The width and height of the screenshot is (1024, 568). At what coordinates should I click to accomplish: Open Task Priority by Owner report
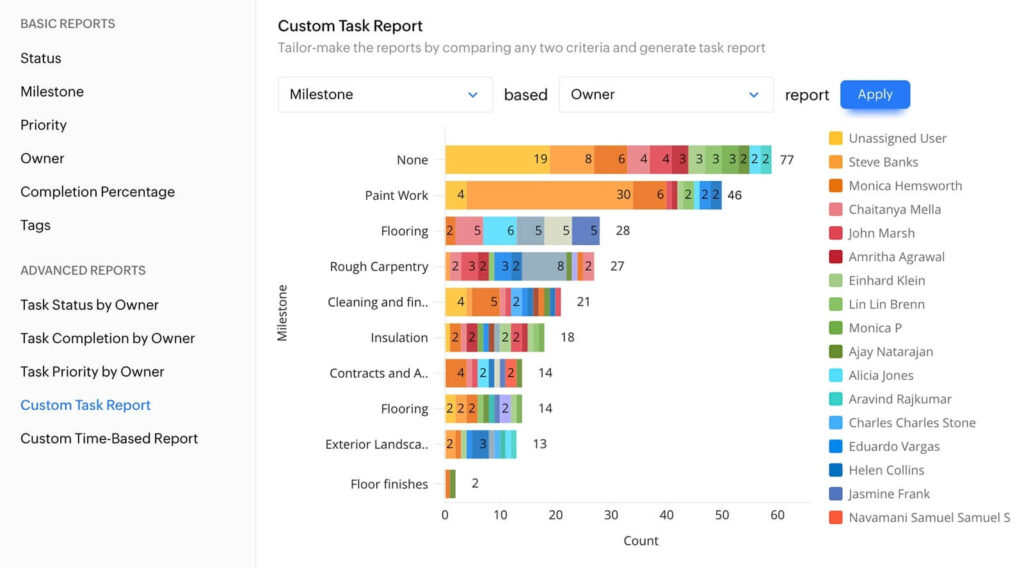point(92,372)
